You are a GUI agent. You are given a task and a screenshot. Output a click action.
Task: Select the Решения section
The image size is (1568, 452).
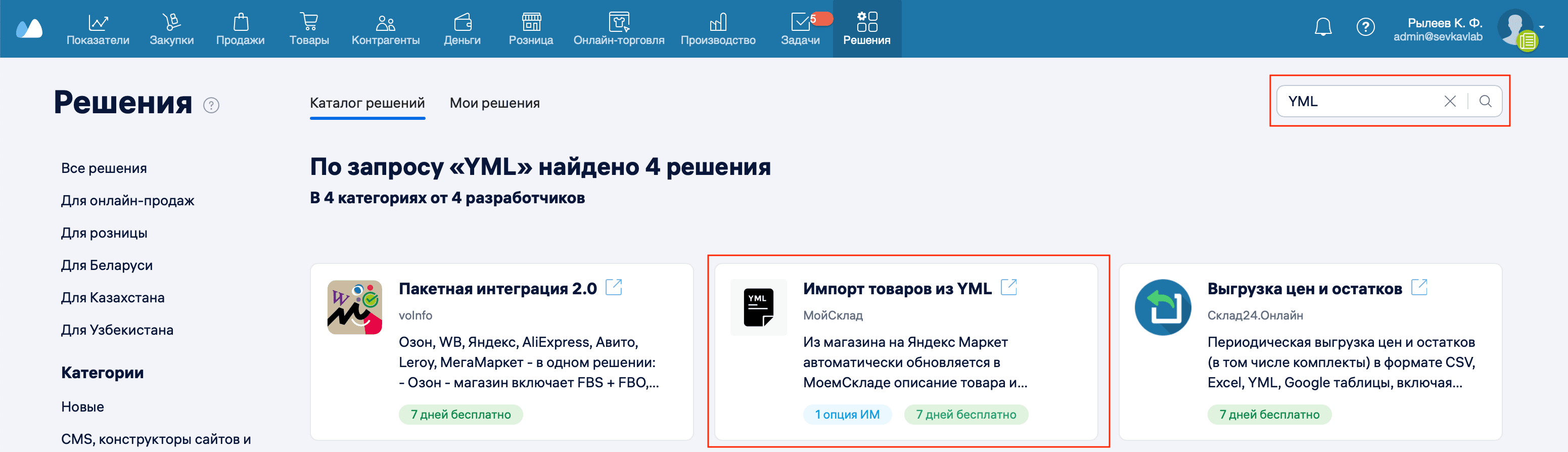pyautogui.click(x=867, y=29)
